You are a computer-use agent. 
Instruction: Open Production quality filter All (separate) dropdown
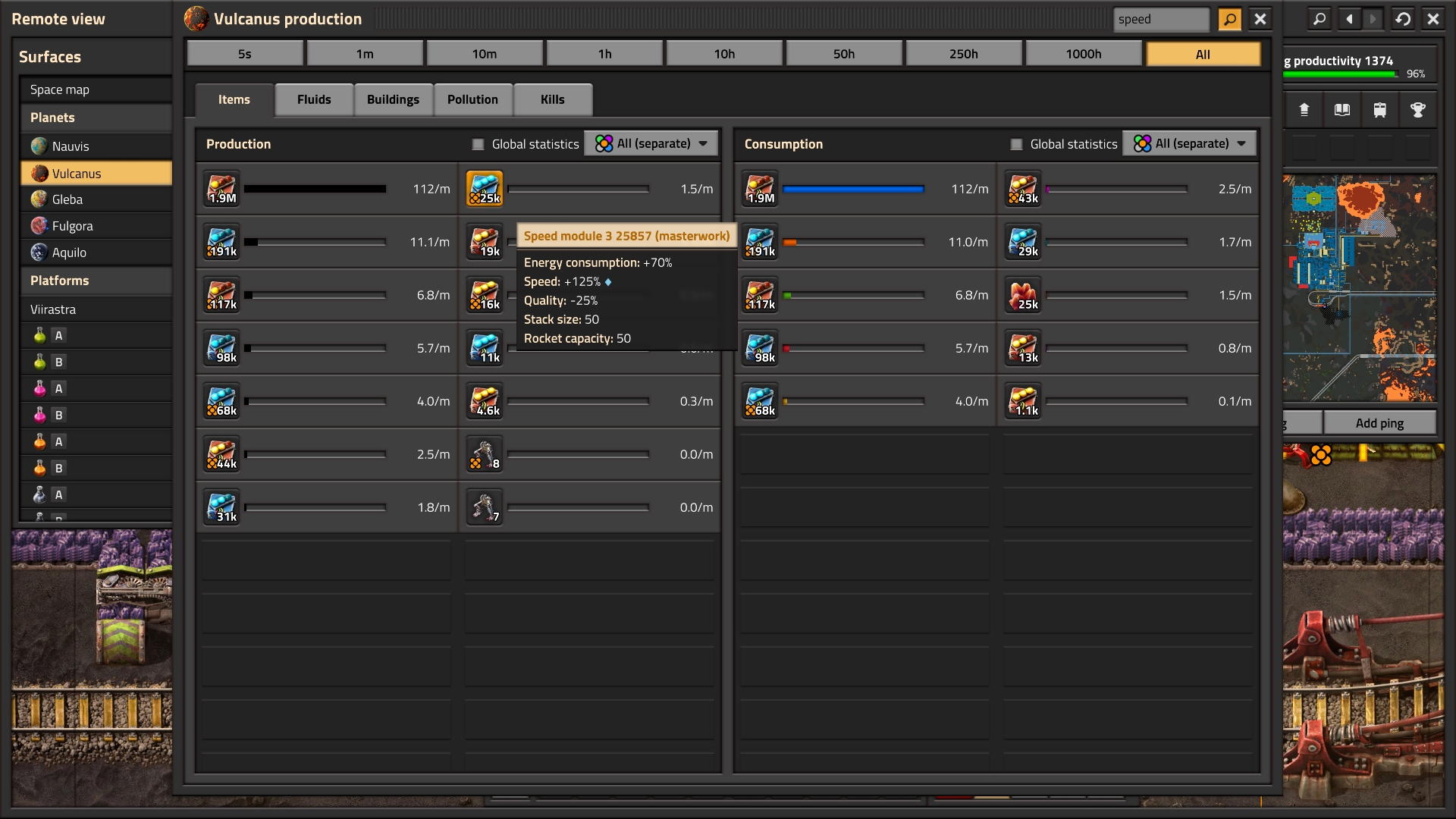coord(651,143)
